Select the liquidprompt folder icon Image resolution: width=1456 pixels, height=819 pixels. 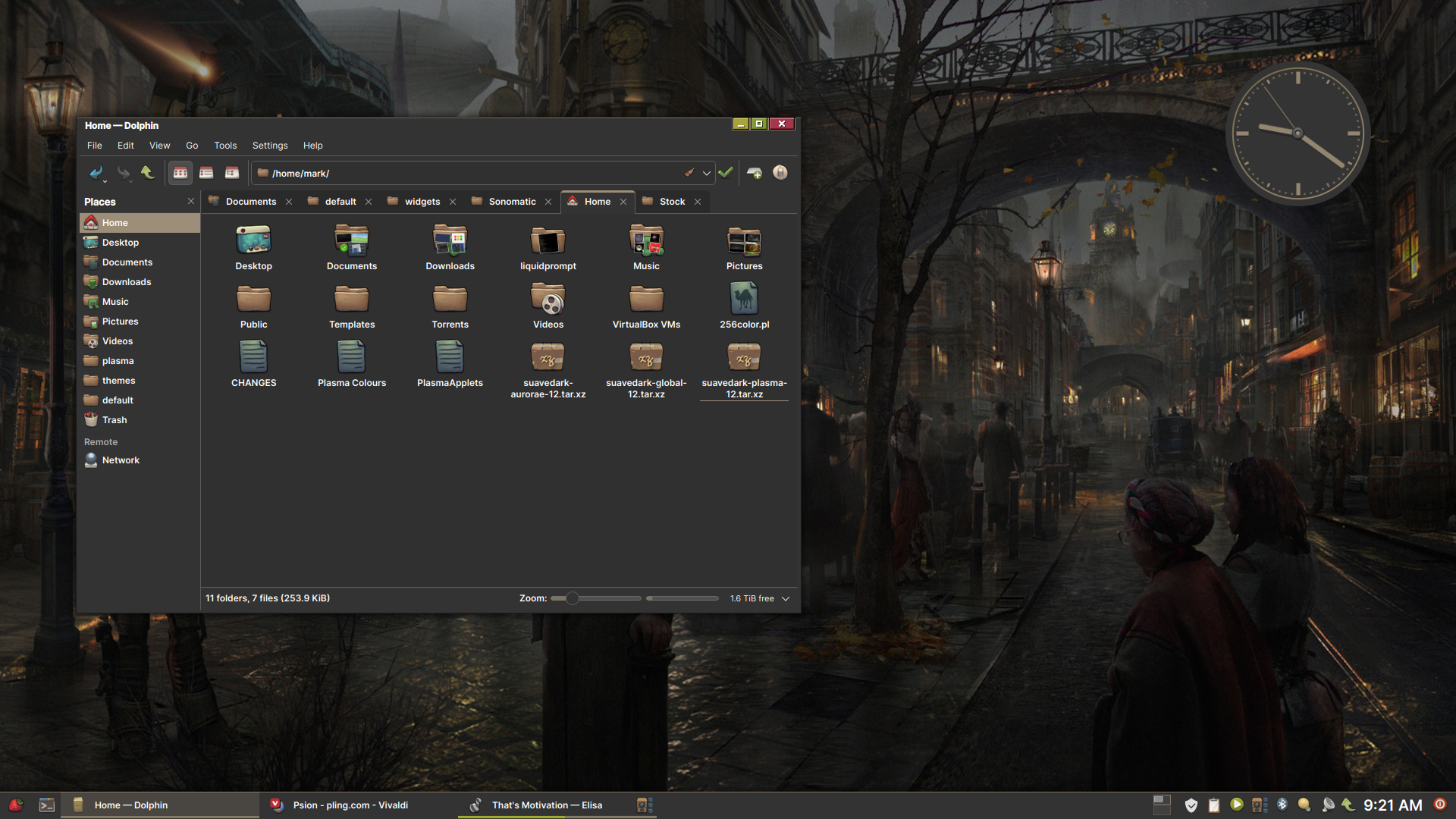[x=548, y=241]
